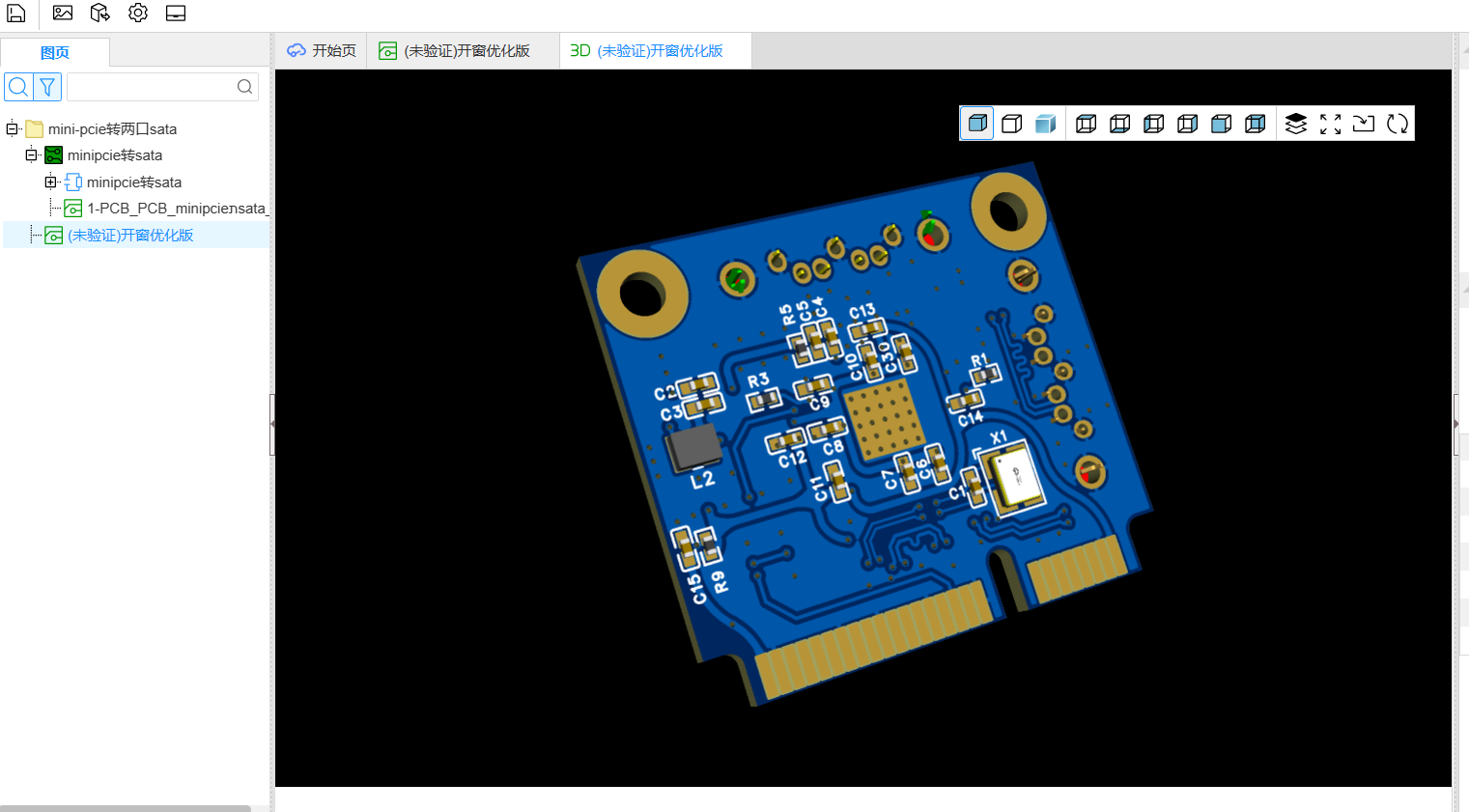Image resolution: width=1469 pixels, height=812 pixels.
Task: Click the export image icon
Action: [x=63, y=13]
